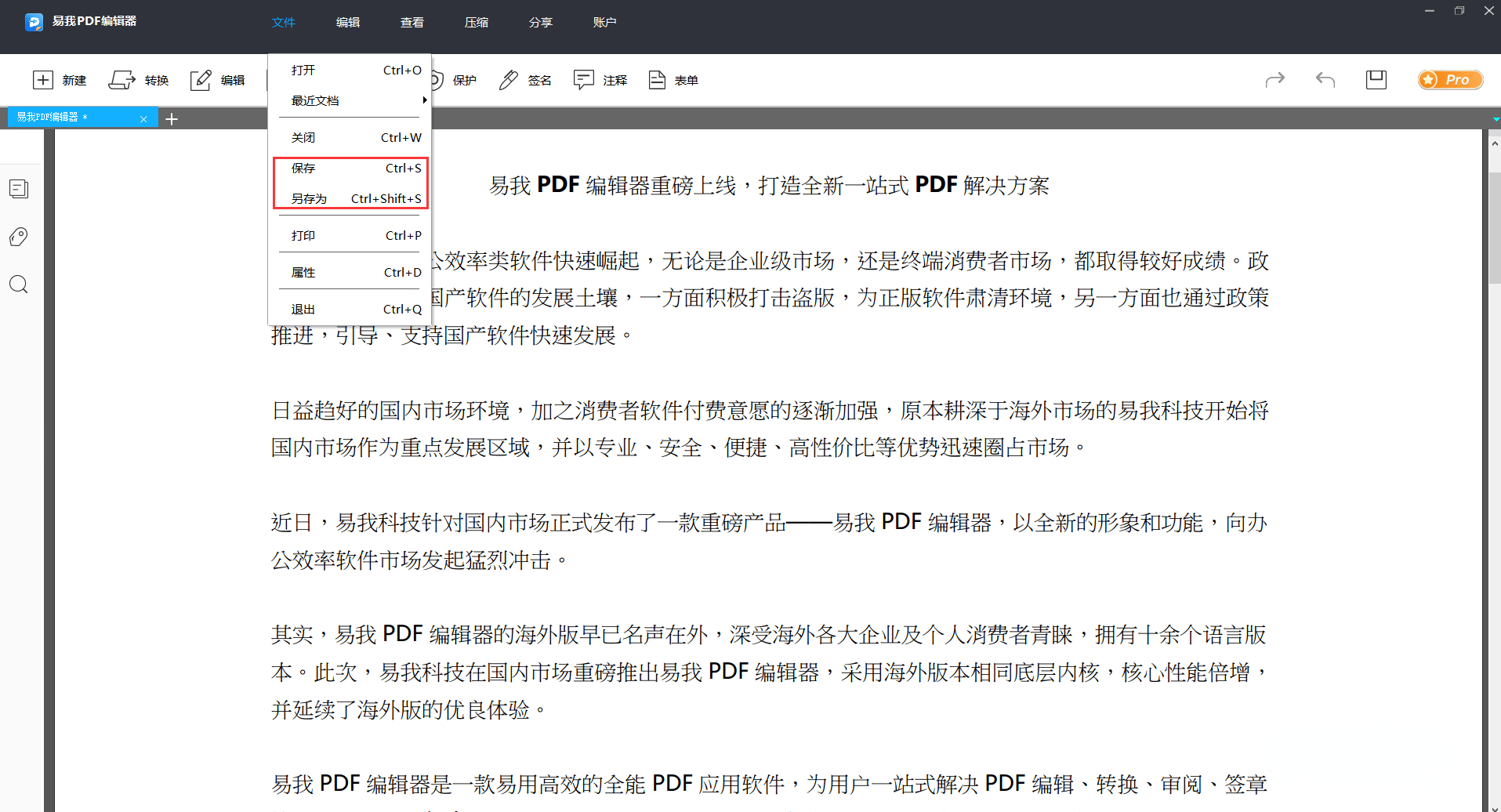Click the 易我PDF编辑器 app logo icon
The image size is (1501, 812).
[x=34, y=22]
